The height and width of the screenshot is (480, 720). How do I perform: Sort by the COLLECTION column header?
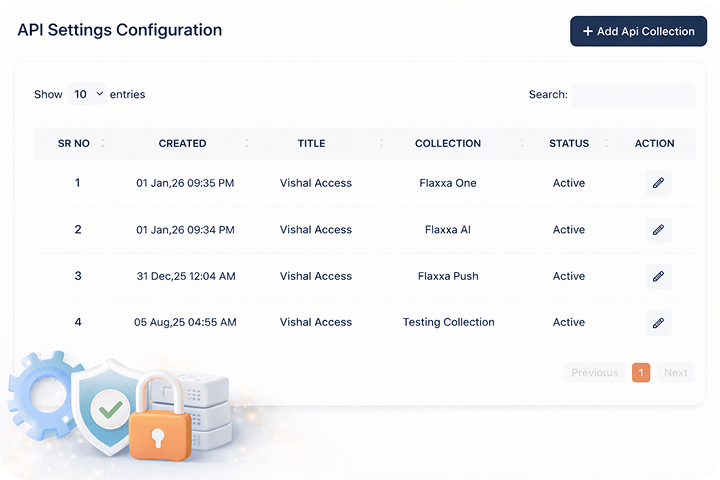[x=448, y=143]
